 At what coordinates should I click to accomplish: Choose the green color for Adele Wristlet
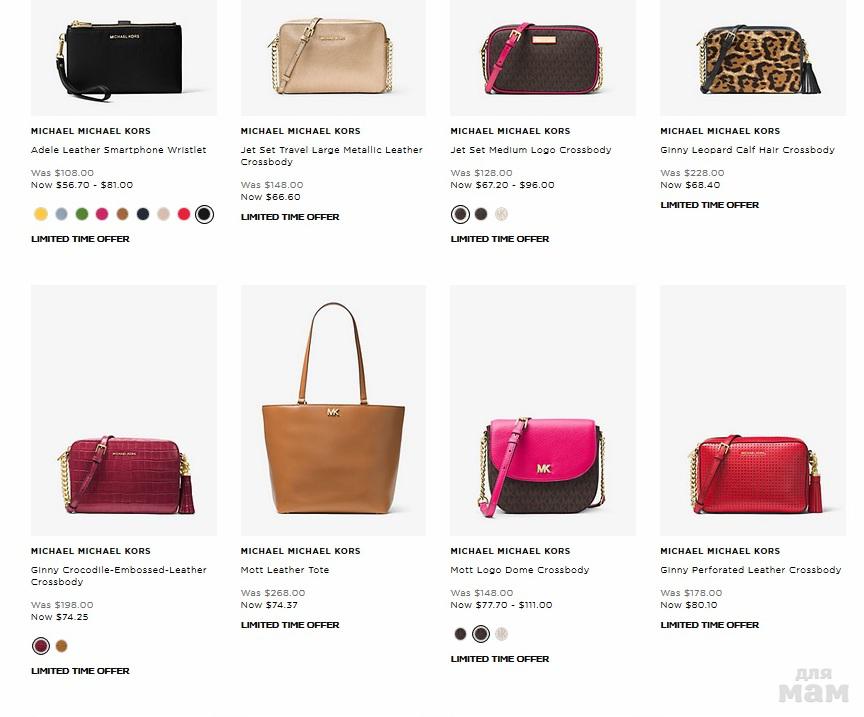pos(82,214)
